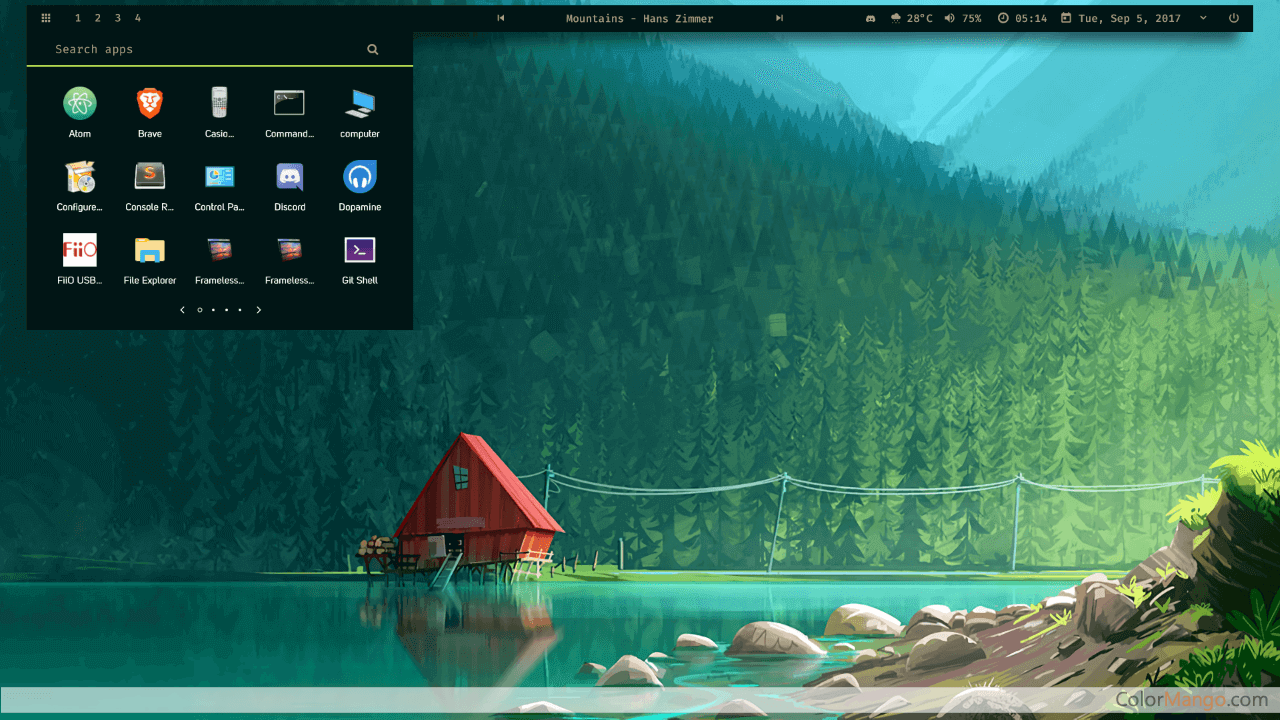Screen dimensions: 1280x720
Task: Click the volume speaker icon
Action: 950,18
